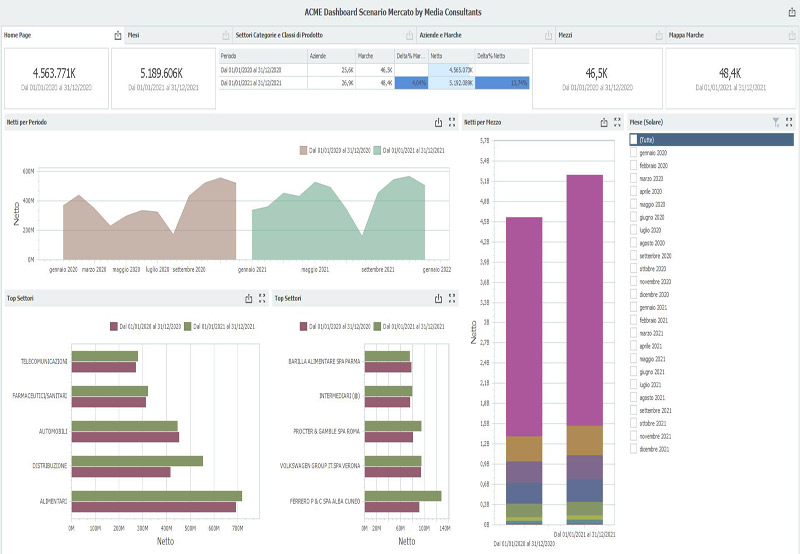Enable the dicembre 2021 month filter
The width and height of the screenshot is (800, 554).
[x=634, y=449]
